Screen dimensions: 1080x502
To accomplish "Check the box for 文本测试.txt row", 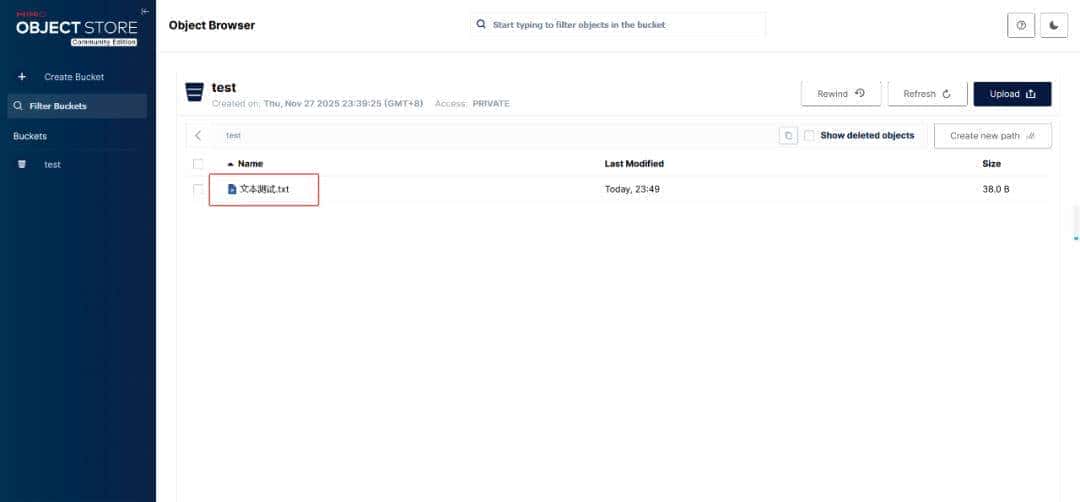I will click(198, 189).
